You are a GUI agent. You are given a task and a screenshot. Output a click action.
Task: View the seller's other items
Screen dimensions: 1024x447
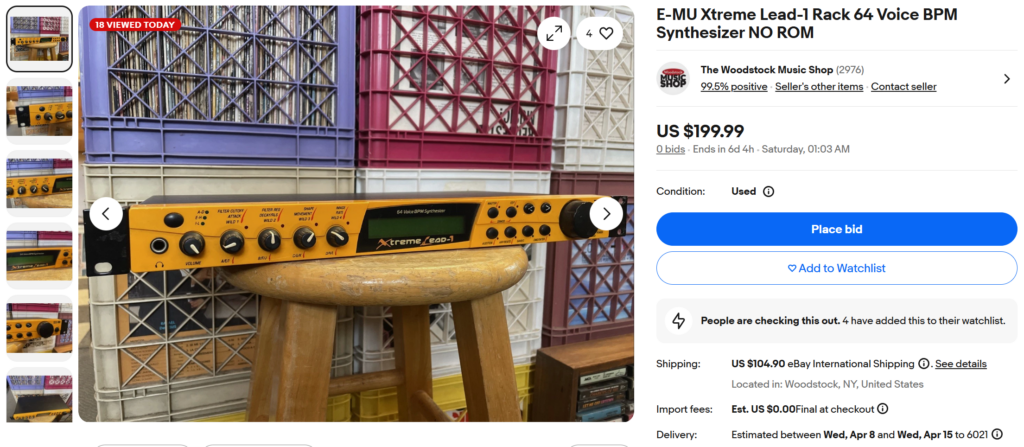pos(819,87)
